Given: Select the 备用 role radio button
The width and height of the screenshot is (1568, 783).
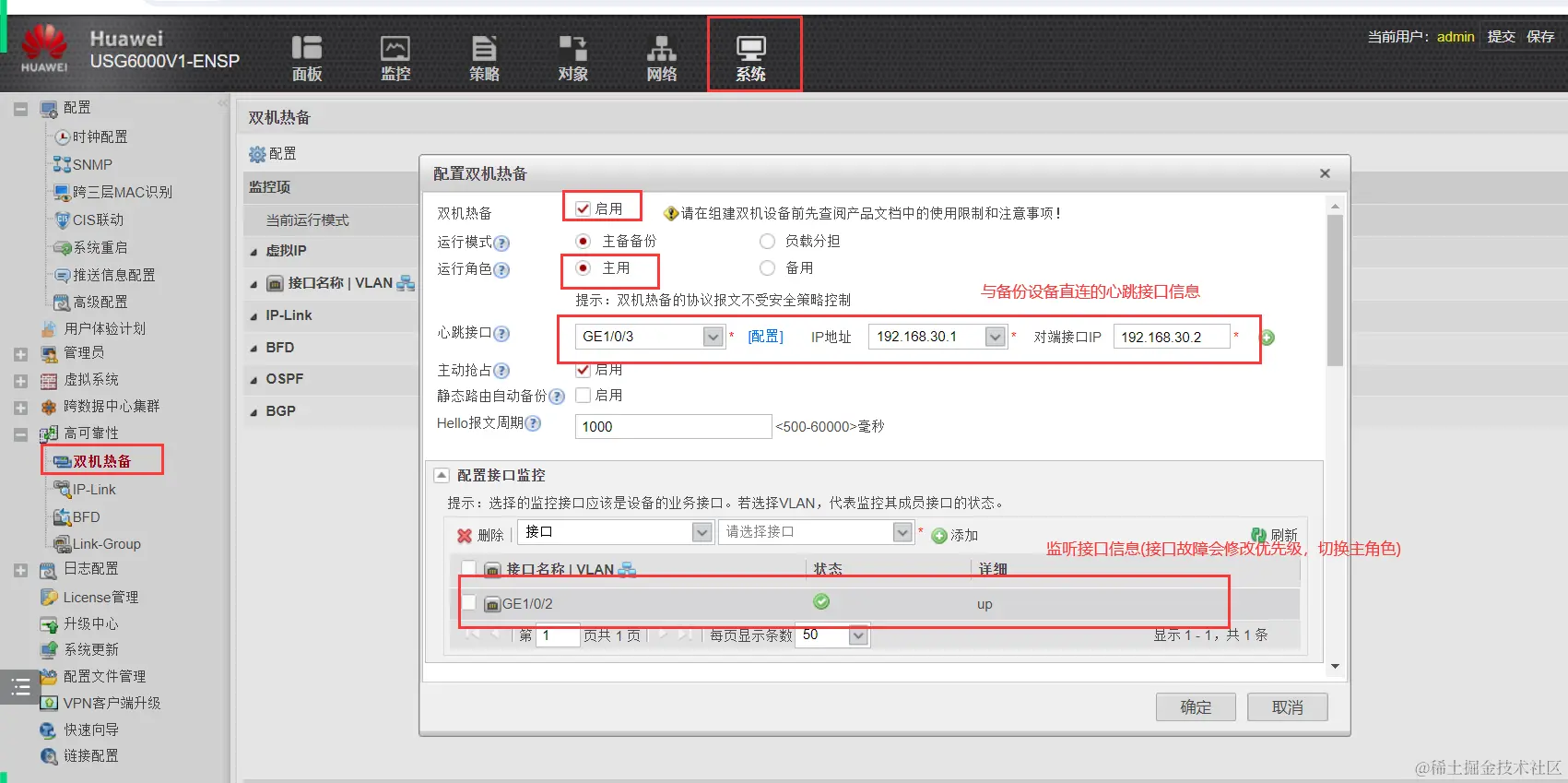Looking at the screenshot, I should 767,267.
